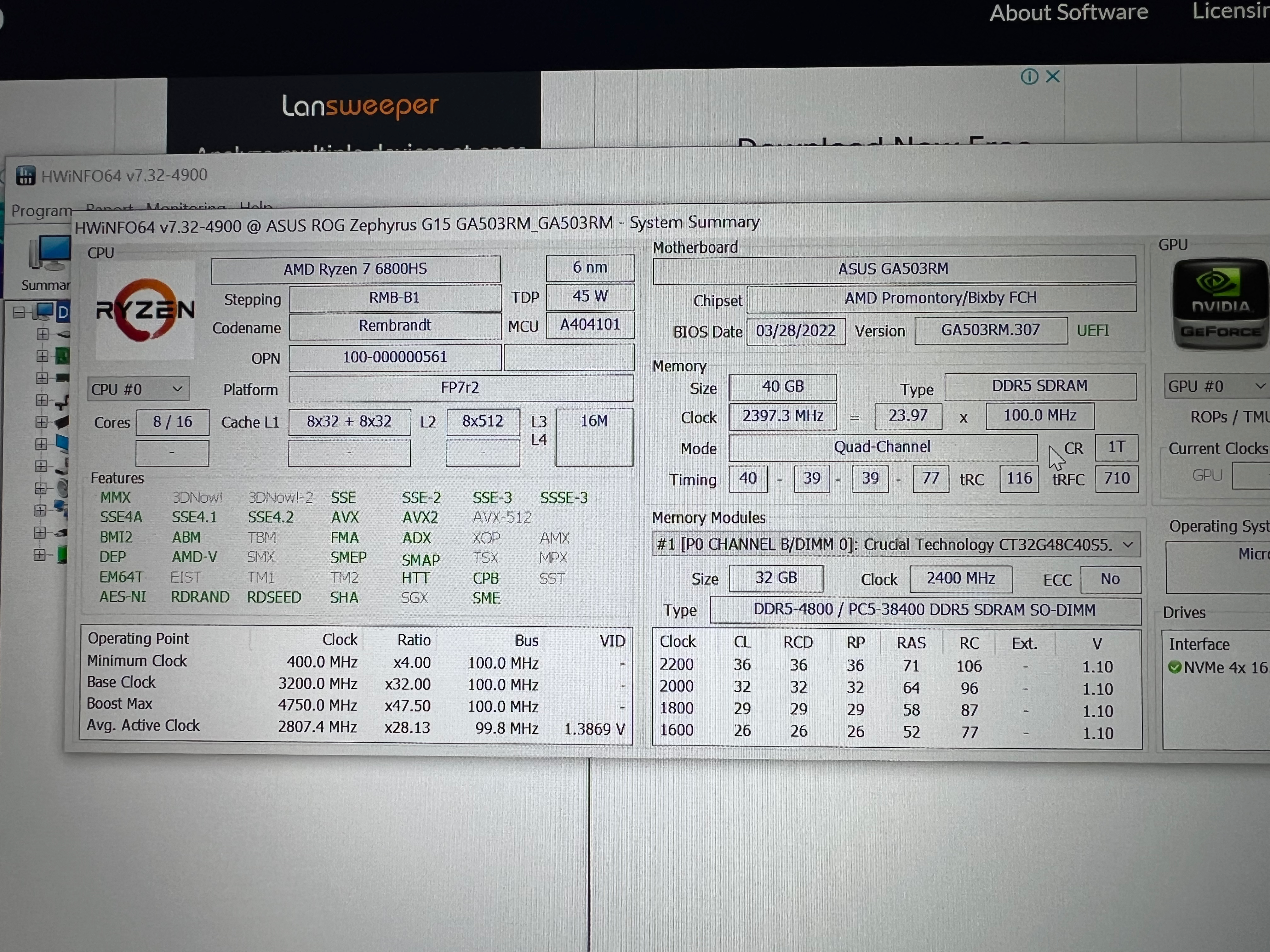This screenshot has height=952, width=1270.
Task: Close the ad with the X icon
Action: click(x=1052, y=76)
